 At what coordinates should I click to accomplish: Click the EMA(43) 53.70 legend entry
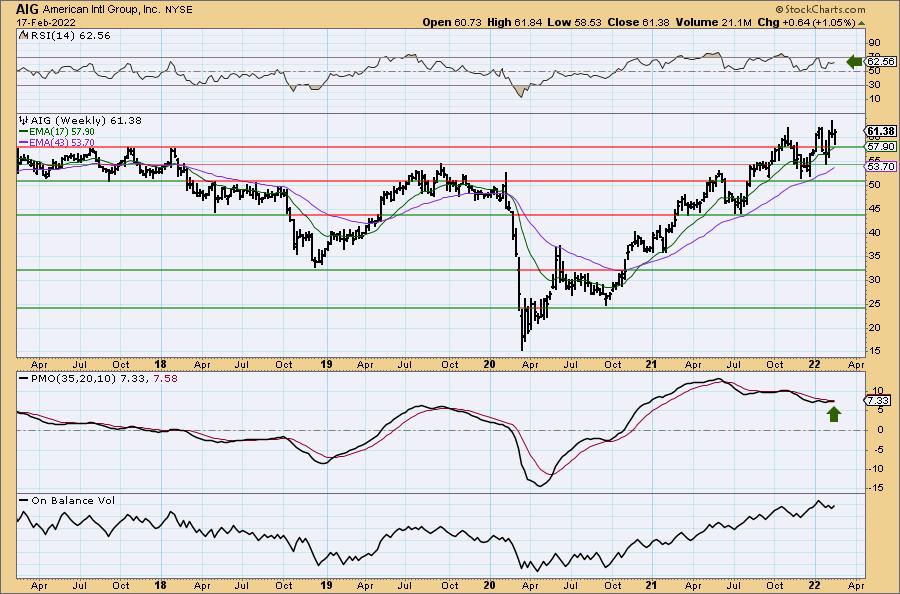(62, 142)
